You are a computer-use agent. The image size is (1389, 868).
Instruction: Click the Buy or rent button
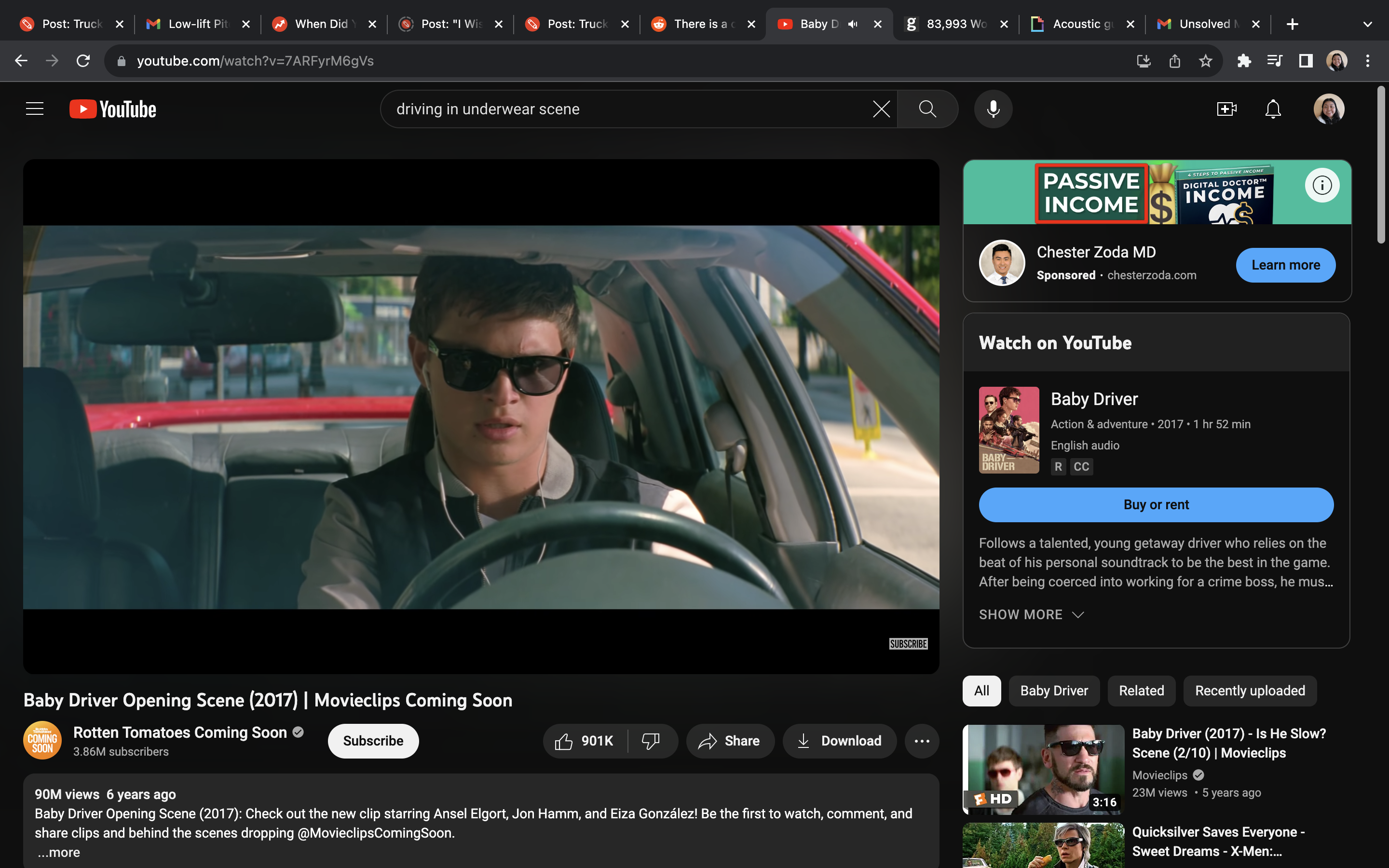[x=1156, y=504]
